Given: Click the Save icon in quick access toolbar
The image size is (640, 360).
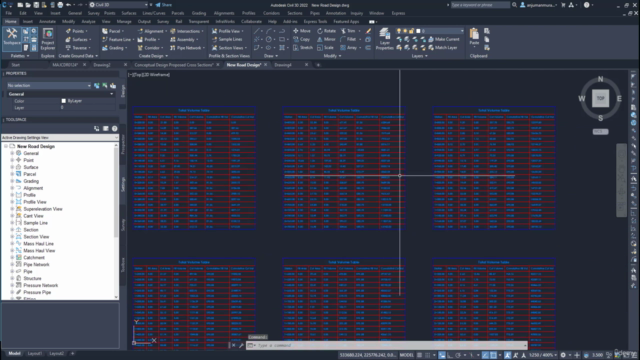Looking at the screenshot, I should click(x=36, y=5).
